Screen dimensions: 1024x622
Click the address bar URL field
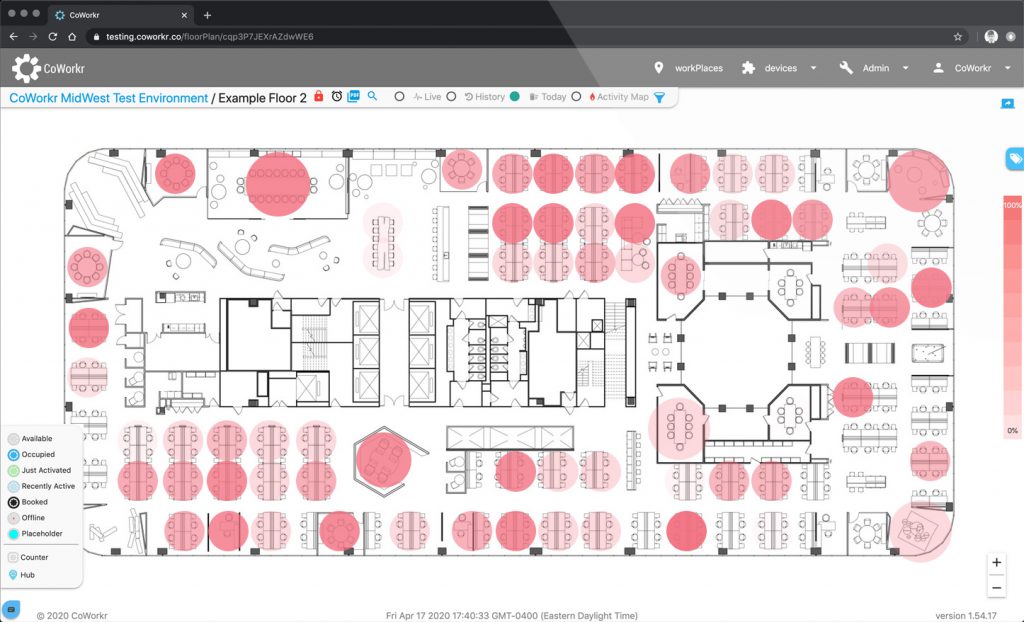[526, 37]
